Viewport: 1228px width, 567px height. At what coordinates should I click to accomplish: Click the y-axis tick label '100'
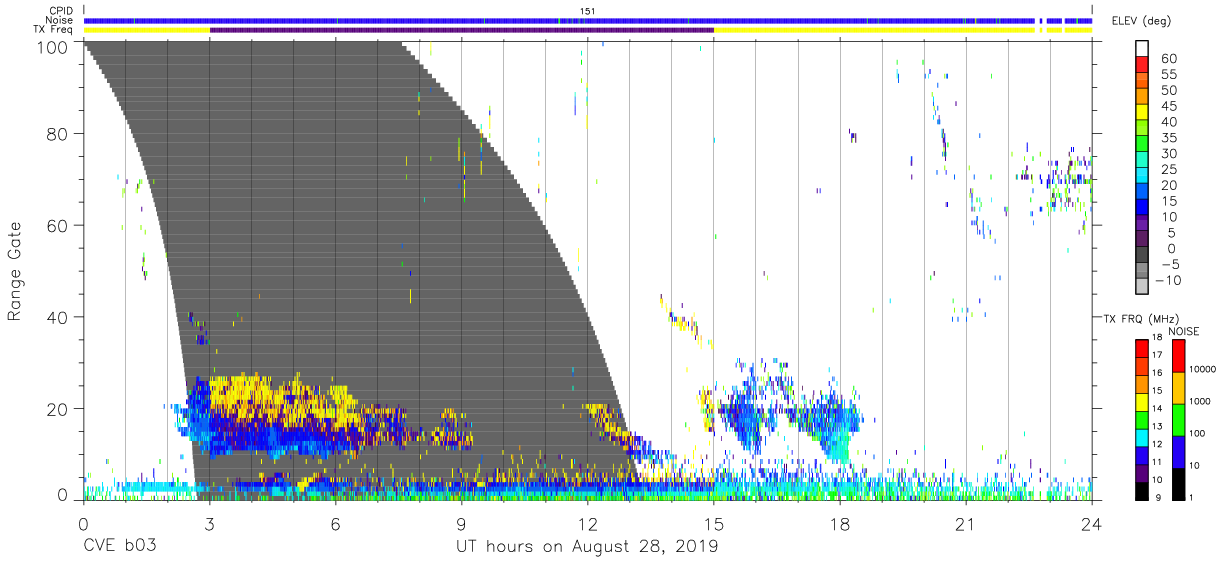coord(54,47)
